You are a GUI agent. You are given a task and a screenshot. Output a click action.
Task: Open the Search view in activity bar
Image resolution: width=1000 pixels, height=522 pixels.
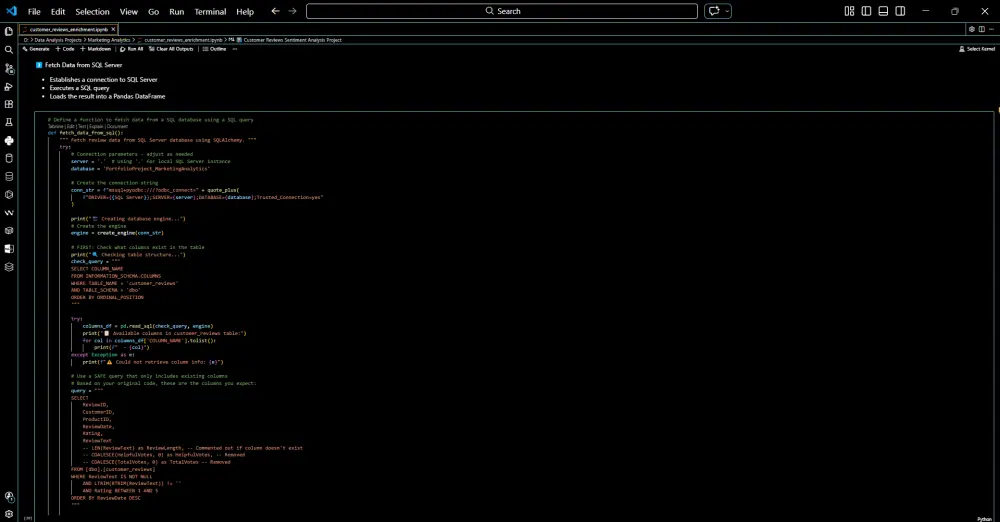(9, 49)
